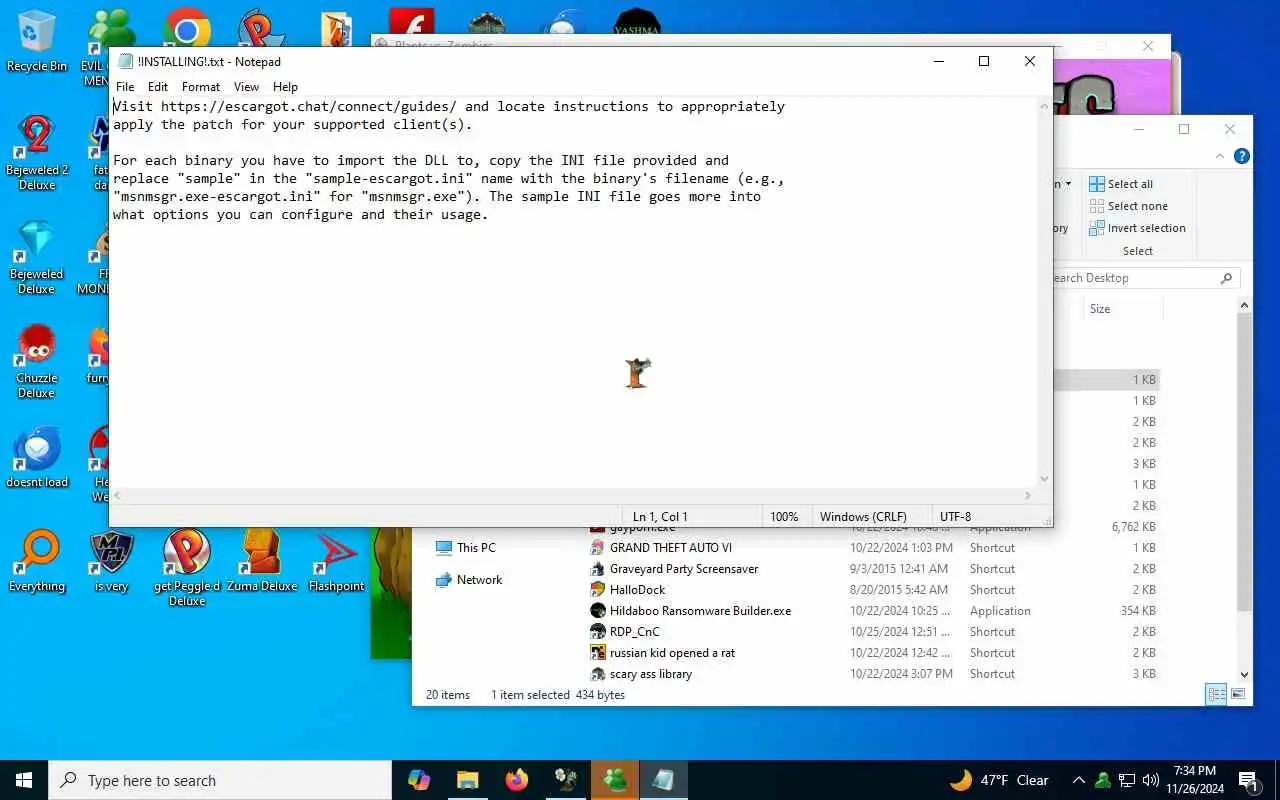
Task: Select the 'is very' desktop shortcut
Action: [x=111, y=562]
